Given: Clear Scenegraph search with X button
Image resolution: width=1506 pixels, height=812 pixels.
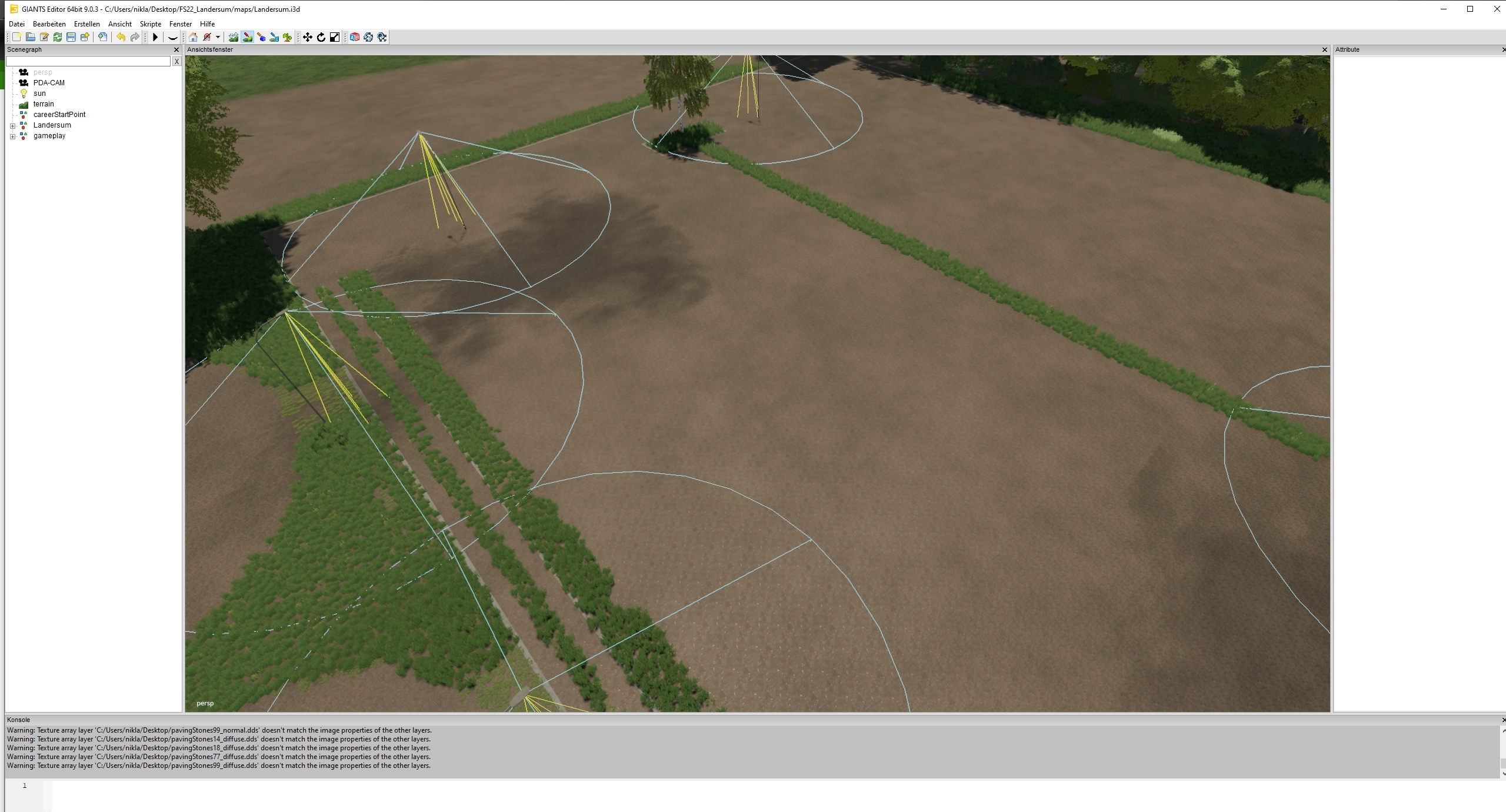Looking at the screenshot, I should pos(176,62).
